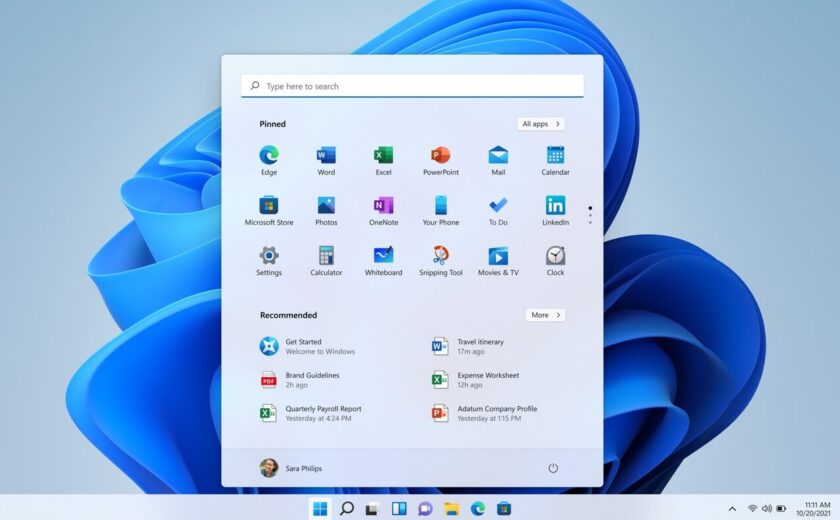The height and width of the screenshot is (520, 840).
Task: Click the volume speaker tray icon
Action: pos(767,508)
